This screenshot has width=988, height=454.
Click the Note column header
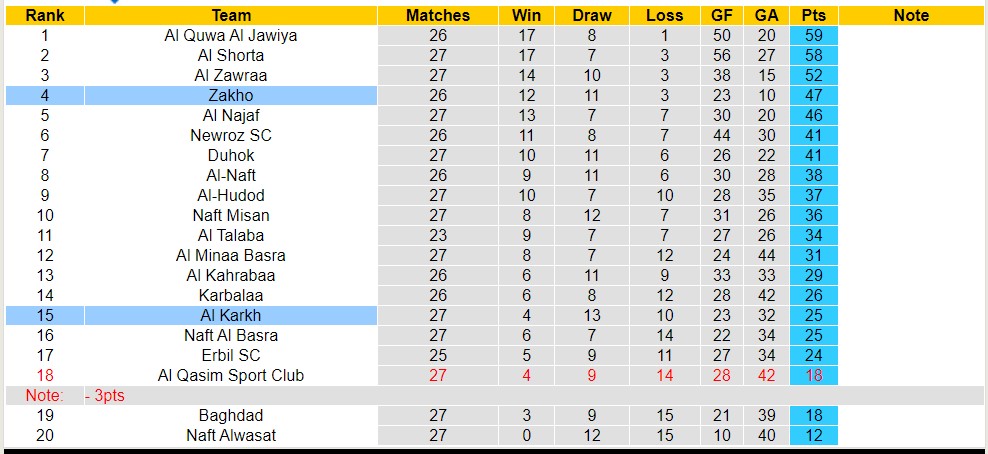911,15
